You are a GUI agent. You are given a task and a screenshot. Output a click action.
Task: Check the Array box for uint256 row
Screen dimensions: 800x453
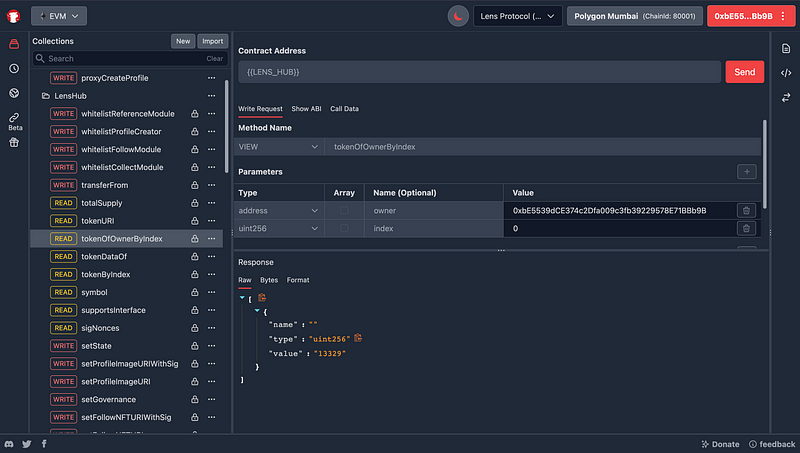[x=344, y=228]
